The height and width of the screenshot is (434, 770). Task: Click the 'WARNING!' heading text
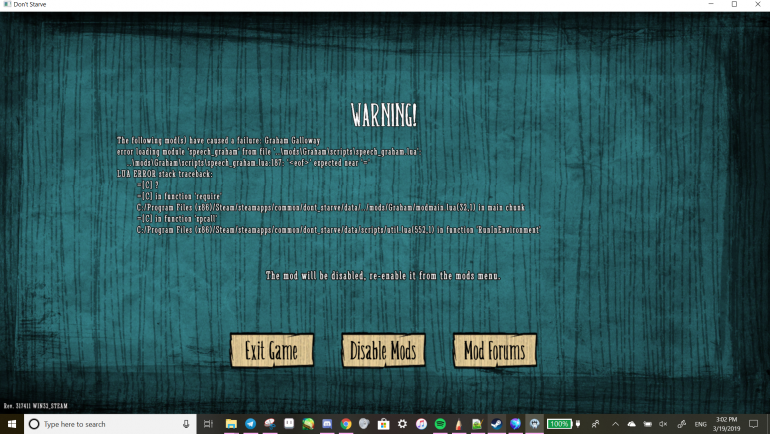[384, 115]
